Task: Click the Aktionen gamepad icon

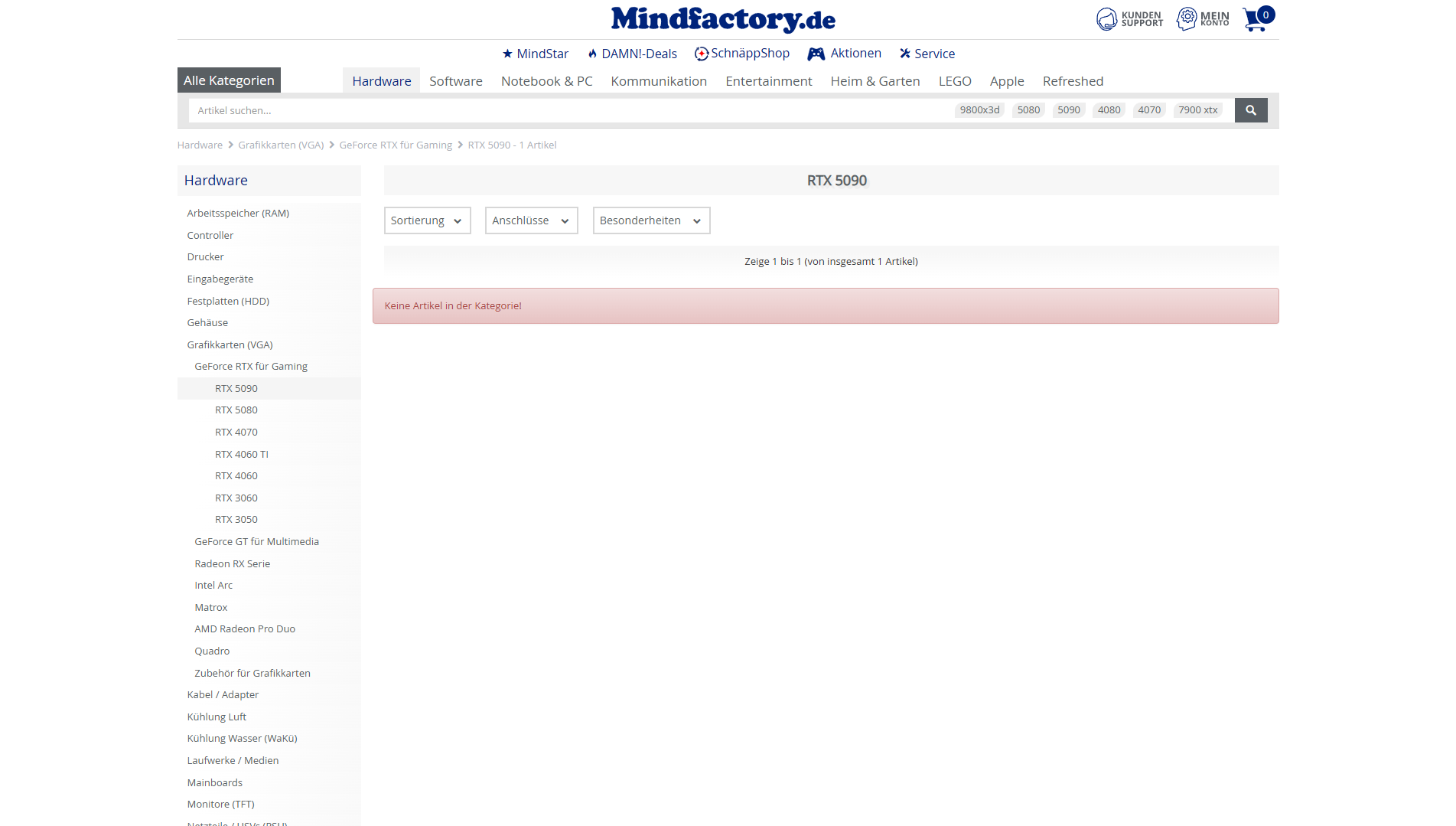Action: (x=816, y=54)
